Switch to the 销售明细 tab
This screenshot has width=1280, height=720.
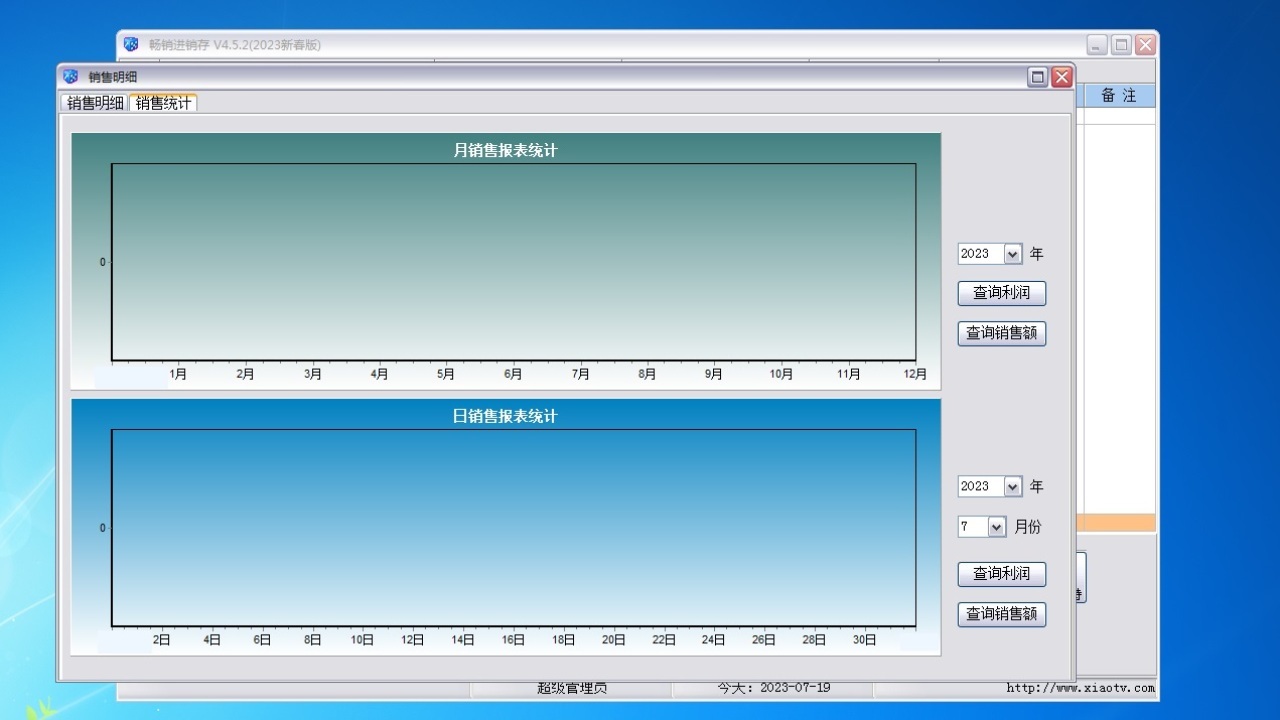coord(95,103)
